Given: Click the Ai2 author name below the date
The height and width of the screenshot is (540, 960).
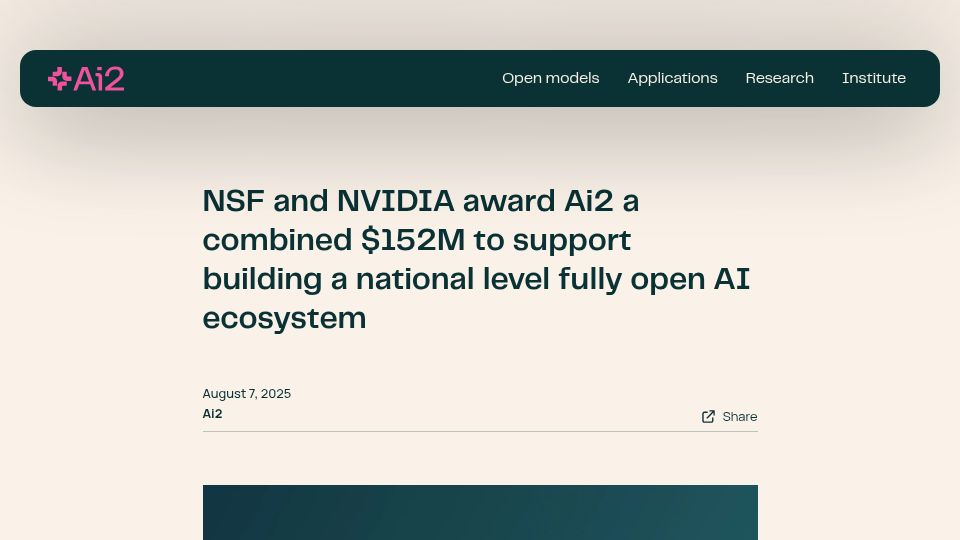Looking at the screenshot, I should pyautogui.click(x=212, y=414).
